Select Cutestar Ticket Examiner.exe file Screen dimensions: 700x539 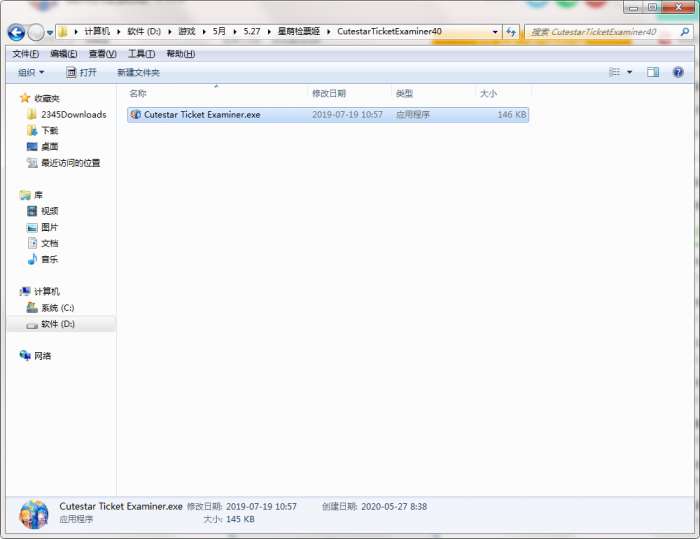328,115
